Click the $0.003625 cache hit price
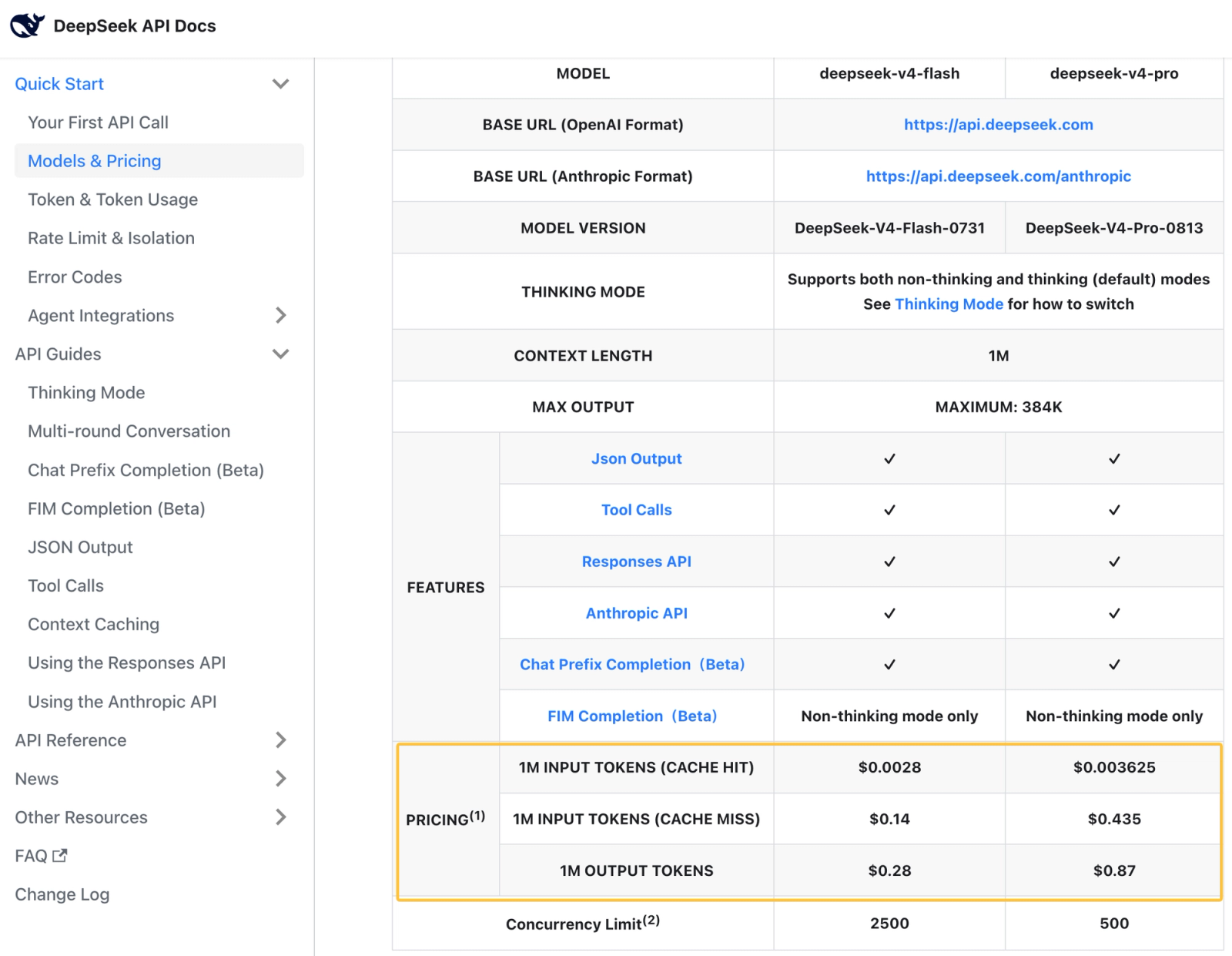Image resolution: width=1232 pixels, height=956 pixels. click(x=1114, y=766)
